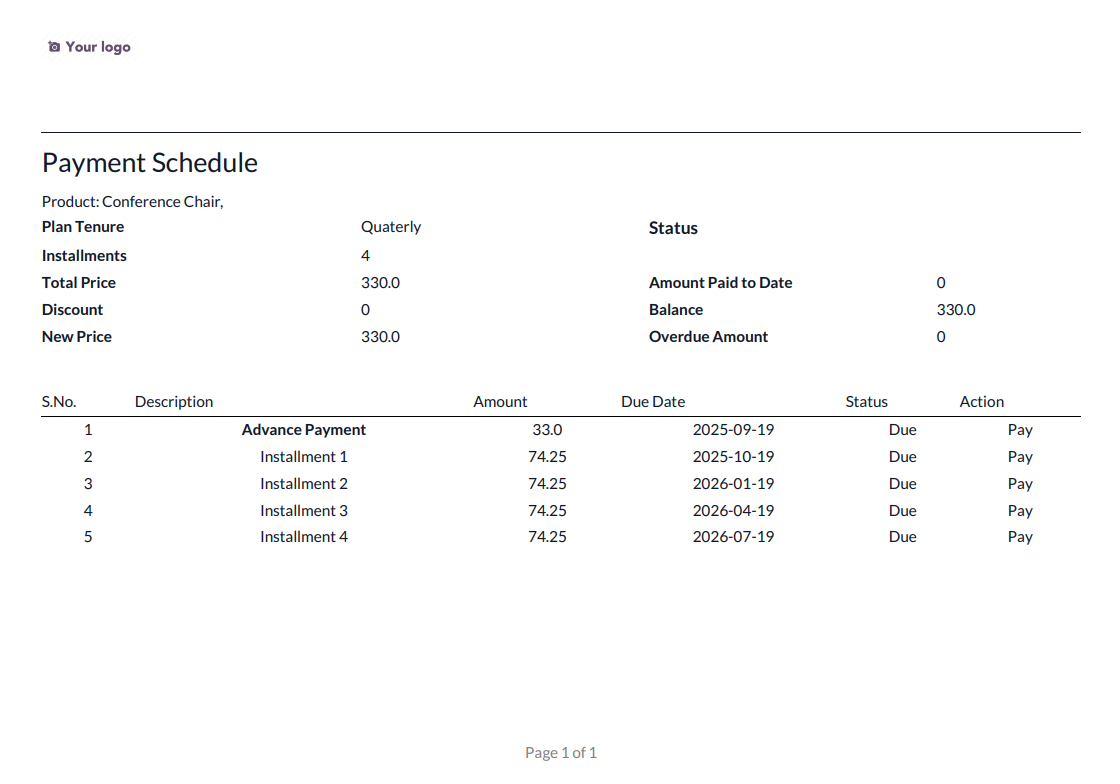Click Pay for Installment 3 row

(x=1020, y=511)
